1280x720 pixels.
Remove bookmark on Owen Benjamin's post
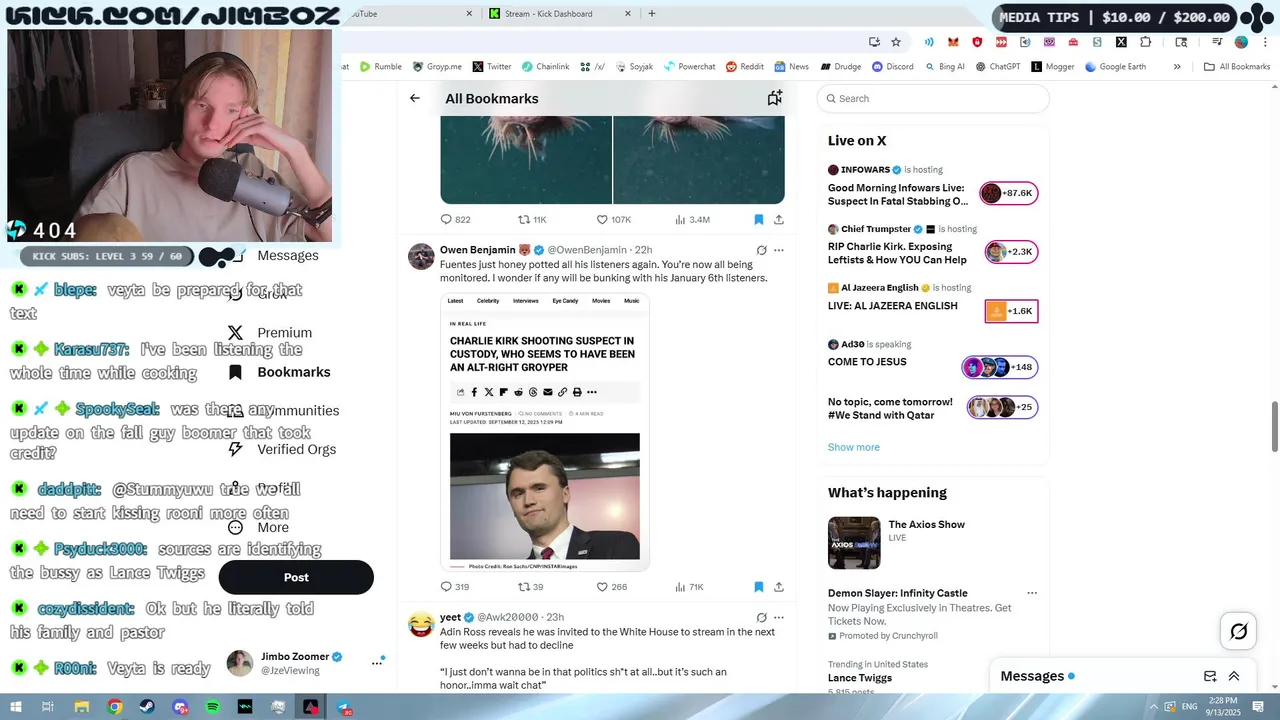(x=759, y=587)
